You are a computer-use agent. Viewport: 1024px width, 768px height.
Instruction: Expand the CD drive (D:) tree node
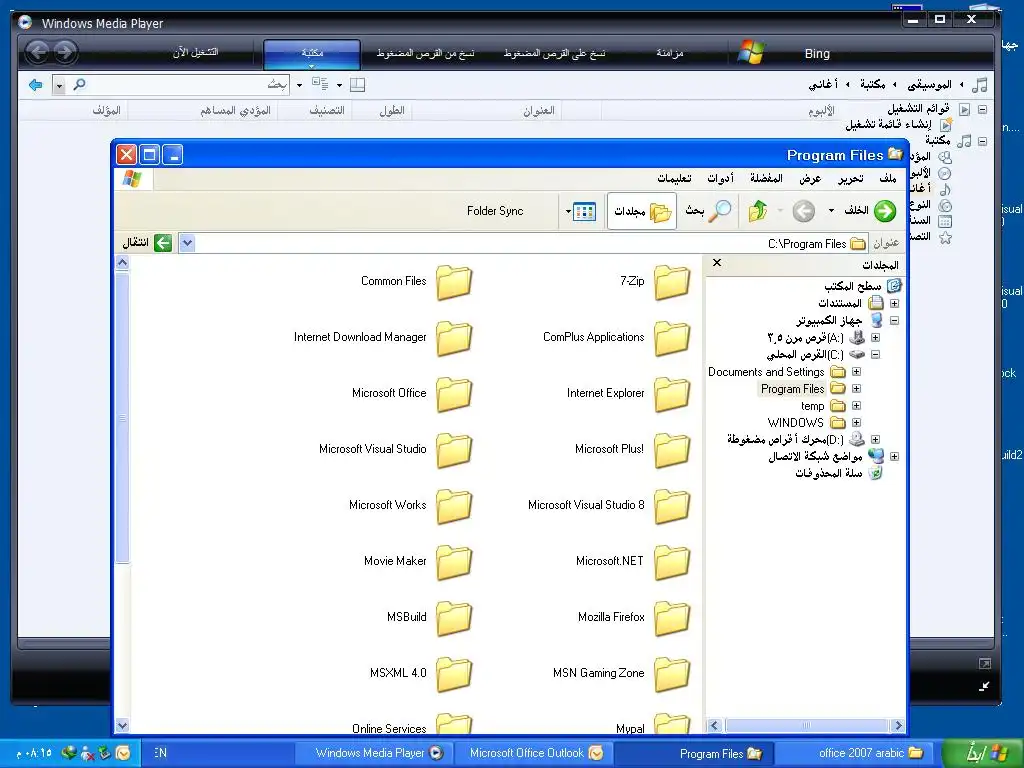tap(875, 440)
